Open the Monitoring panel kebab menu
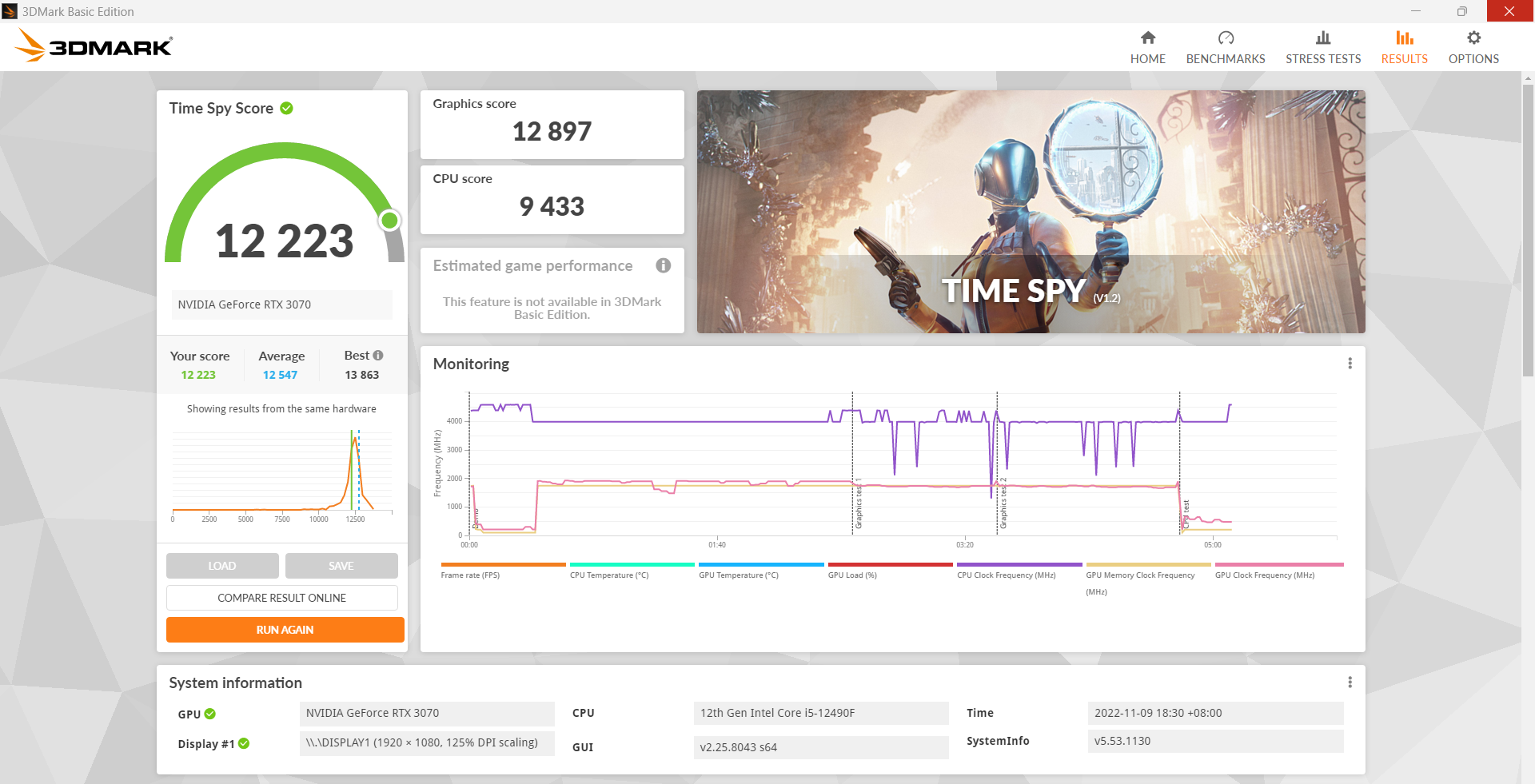 [x=1350, y=364]
